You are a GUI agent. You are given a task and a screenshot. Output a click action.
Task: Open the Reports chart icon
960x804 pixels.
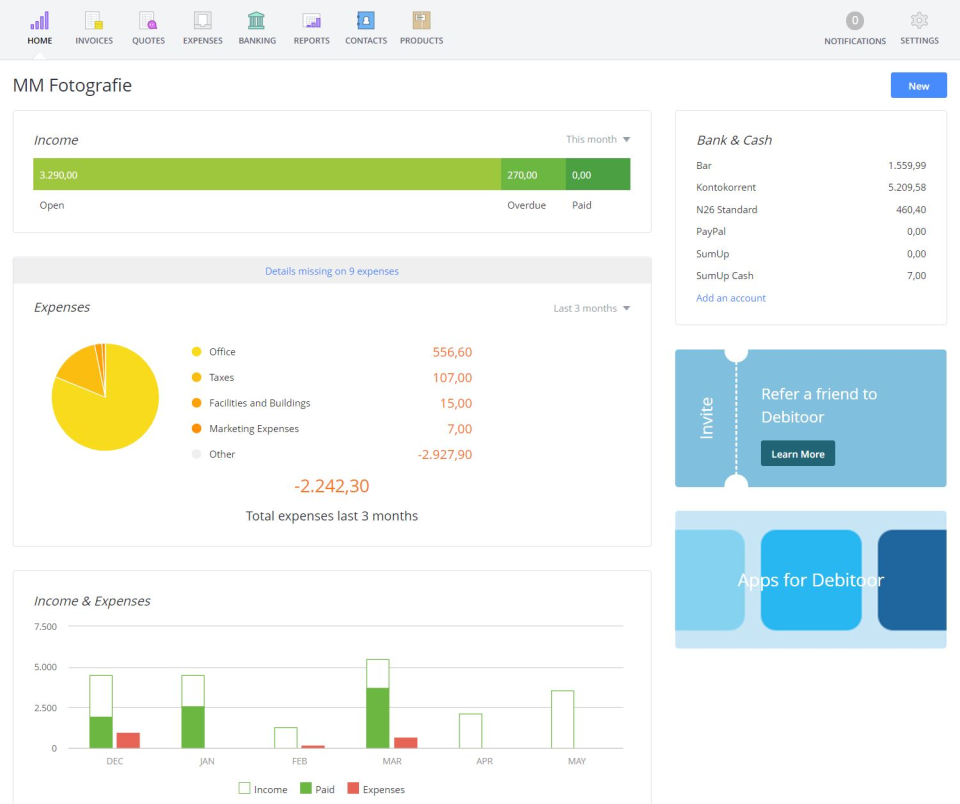point(312,21)
